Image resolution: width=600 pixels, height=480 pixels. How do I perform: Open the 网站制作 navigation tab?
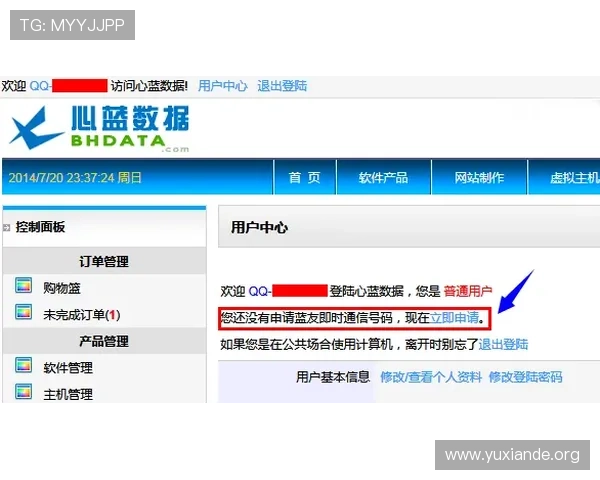[x=479, y=178]
